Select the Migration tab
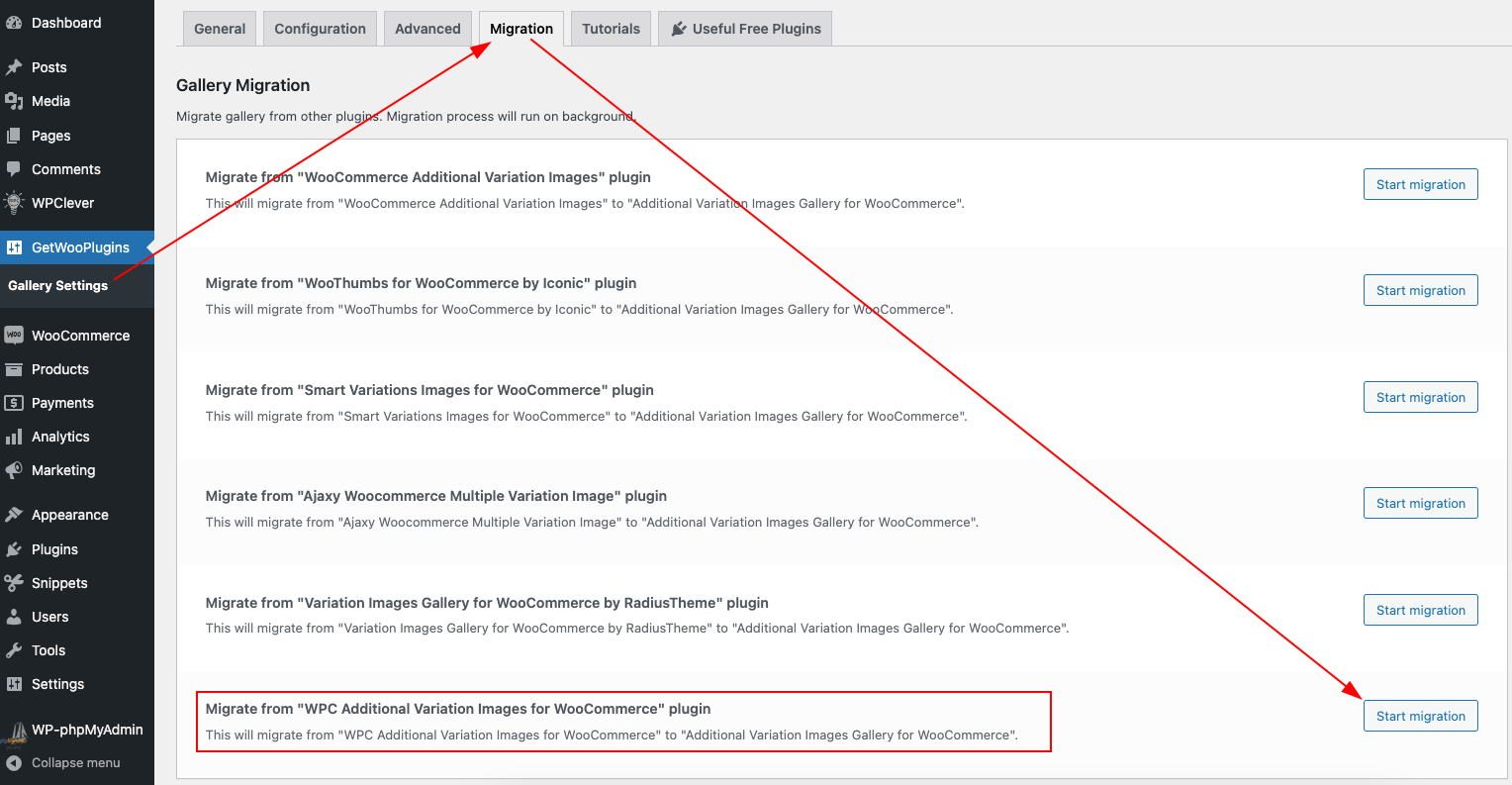The image size is (1512, 785). (x=521, y=29)
